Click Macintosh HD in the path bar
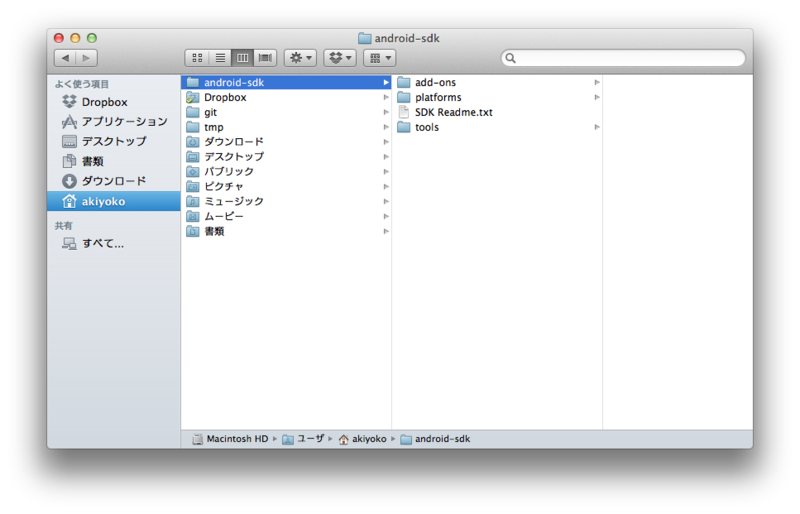Screen dimensions: 800x514 pyautogui.click(x=230, y=439)
